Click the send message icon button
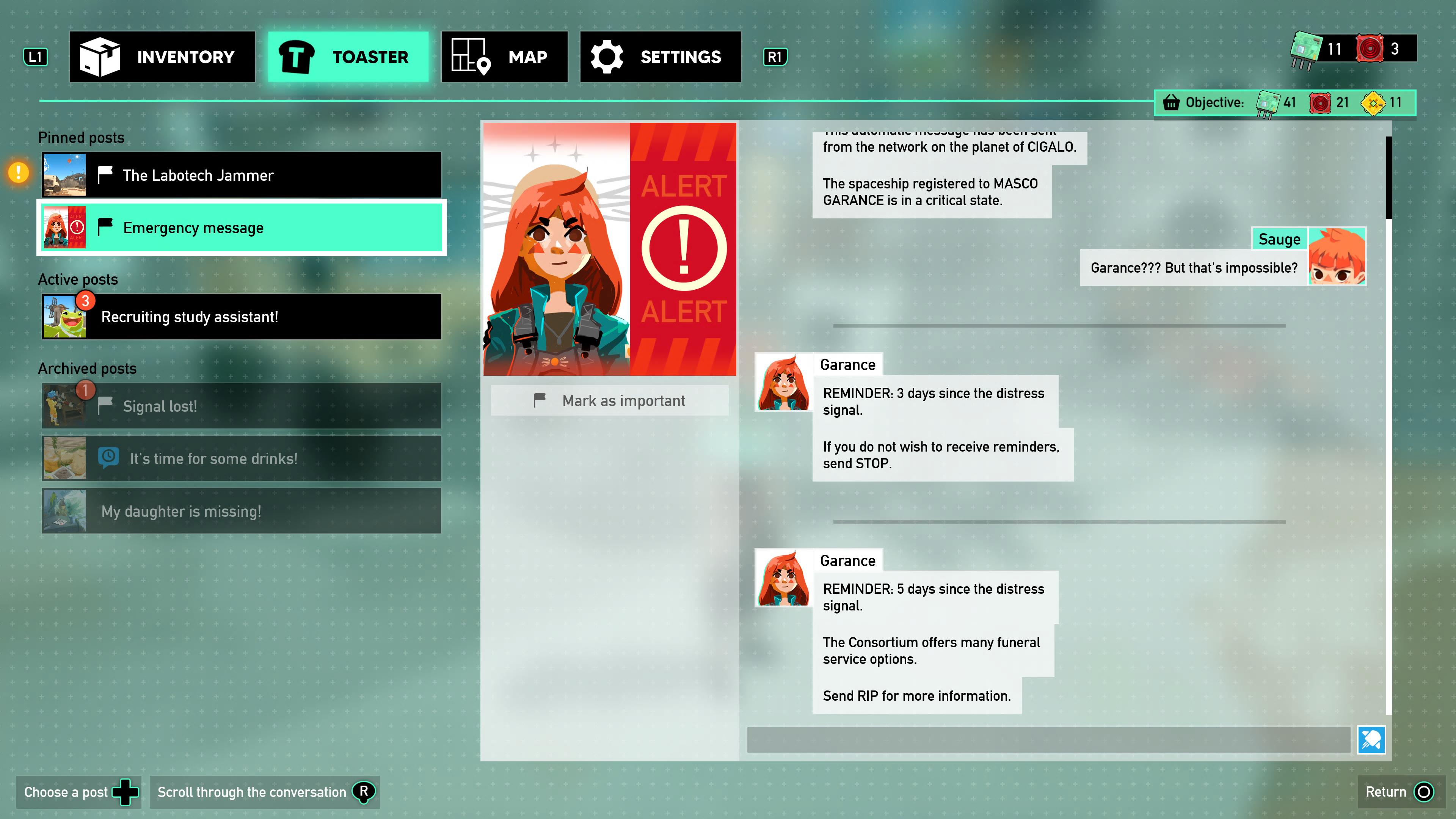This screenshot has width=1456, height=819. click(1371, 740)
